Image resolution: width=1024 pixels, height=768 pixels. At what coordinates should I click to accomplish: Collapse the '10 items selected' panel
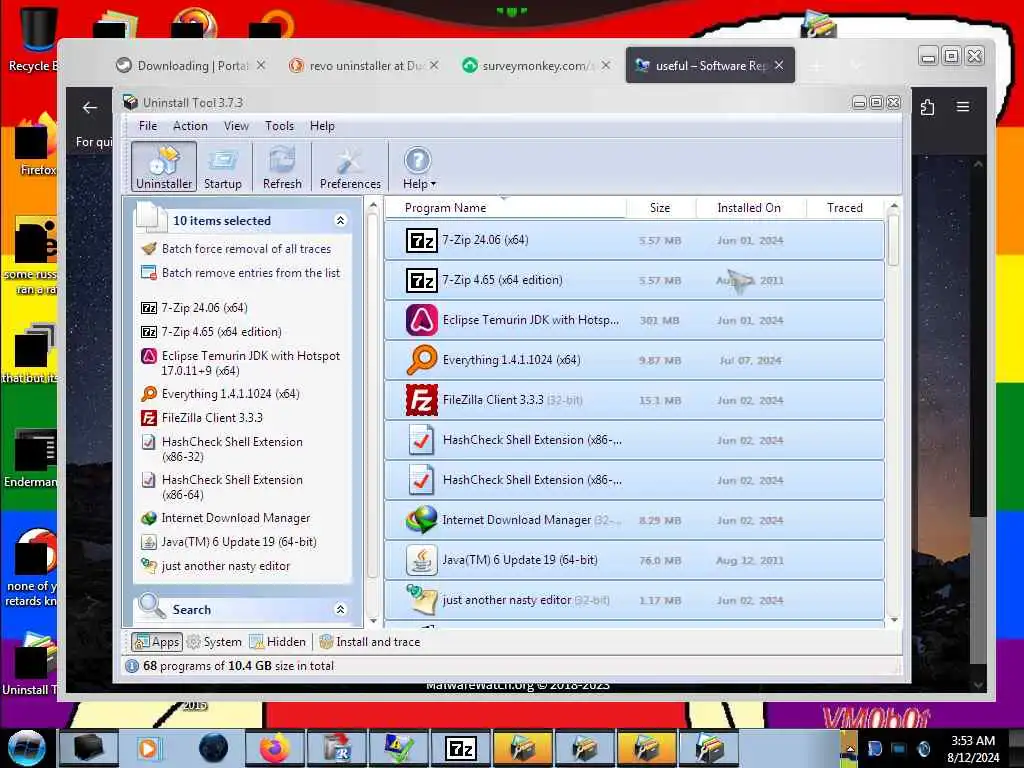pos(340,221)
